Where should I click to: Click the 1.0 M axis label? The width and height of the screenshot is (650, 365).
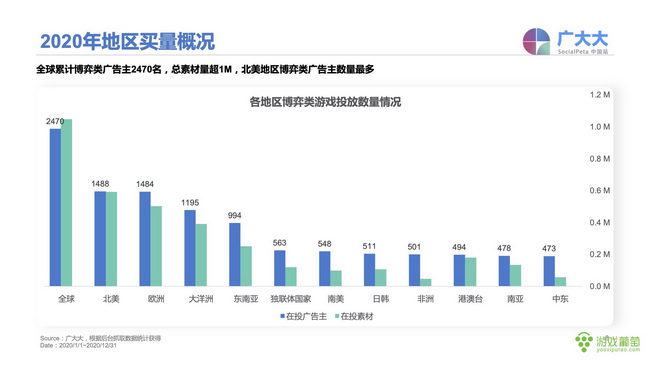click(600, 127)
